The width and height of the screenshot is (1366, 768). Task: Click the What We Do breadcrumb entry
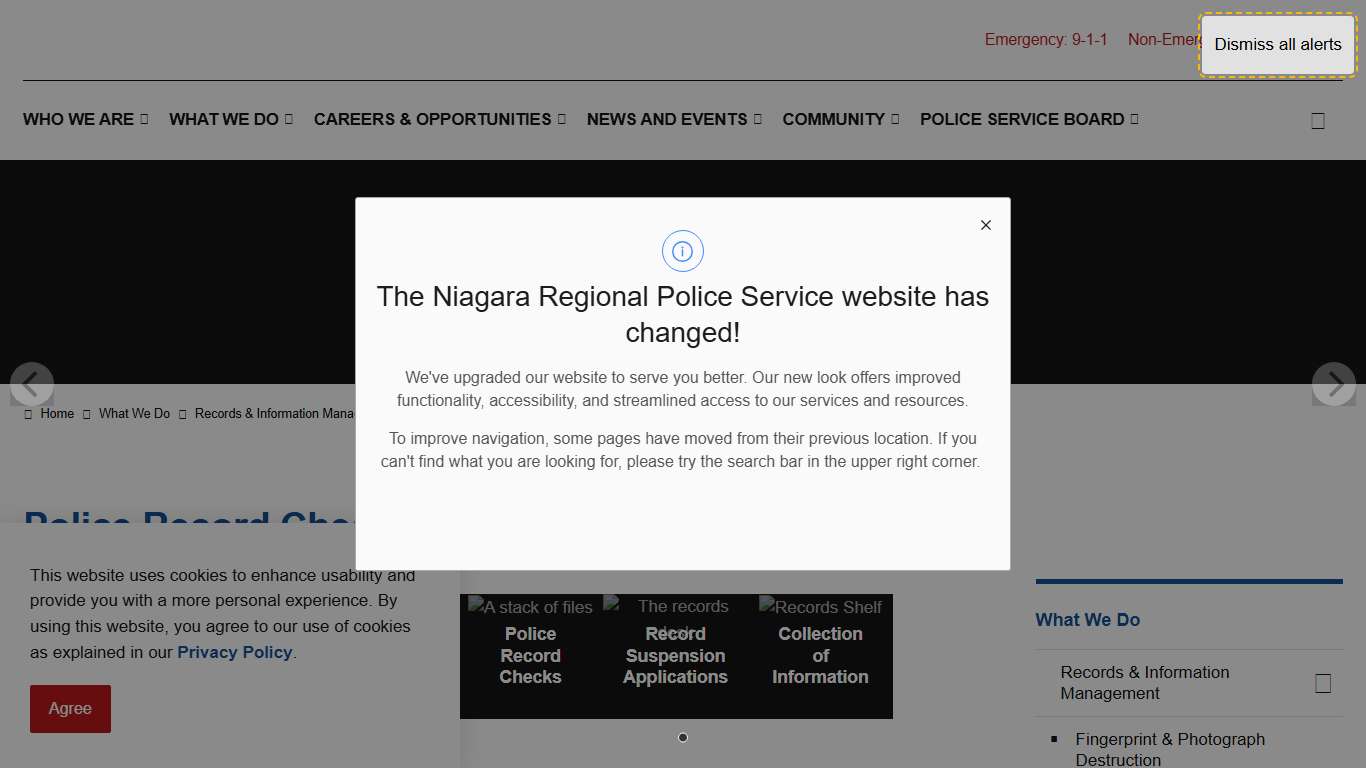pos(134,413)
